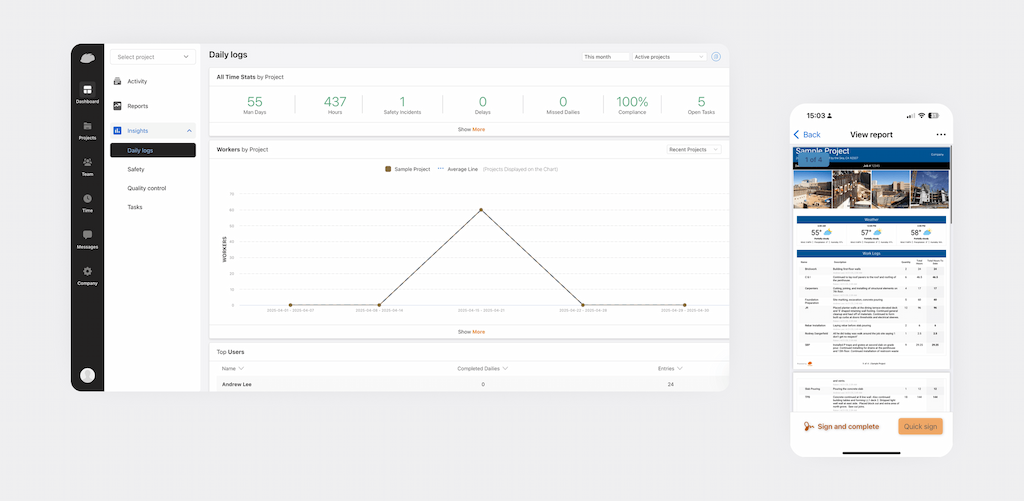Open the phone's three-dot more menu
The height and width of the screenshot is (501, 1024).
click(x=940, y=135)
